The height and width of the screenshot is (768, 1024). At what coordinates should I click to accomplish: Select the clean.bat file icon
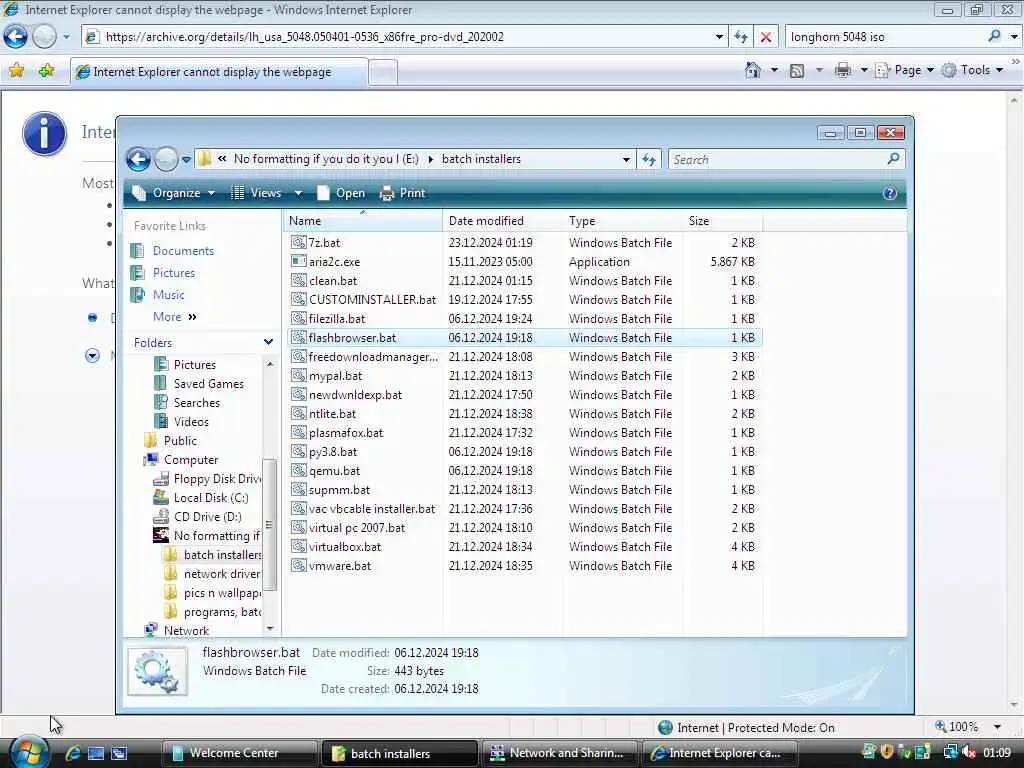pos(298,280)
